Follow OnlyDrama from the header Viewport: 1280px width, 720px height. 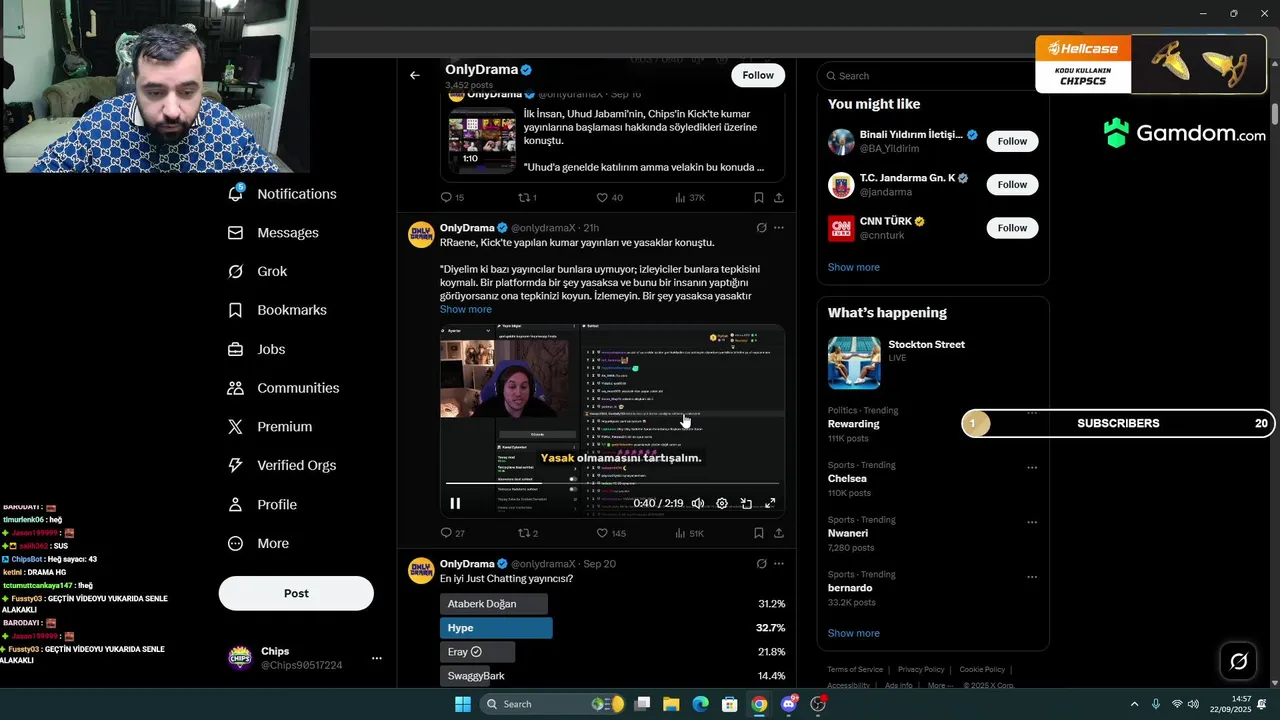758,75
